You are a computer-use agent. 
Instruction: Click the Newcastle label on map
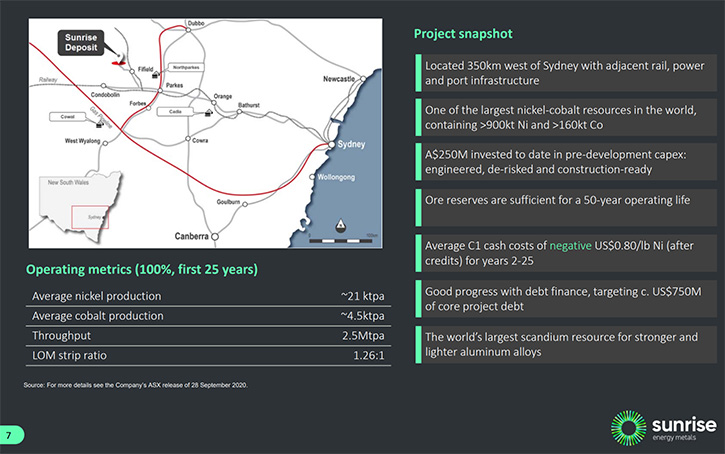339,79
